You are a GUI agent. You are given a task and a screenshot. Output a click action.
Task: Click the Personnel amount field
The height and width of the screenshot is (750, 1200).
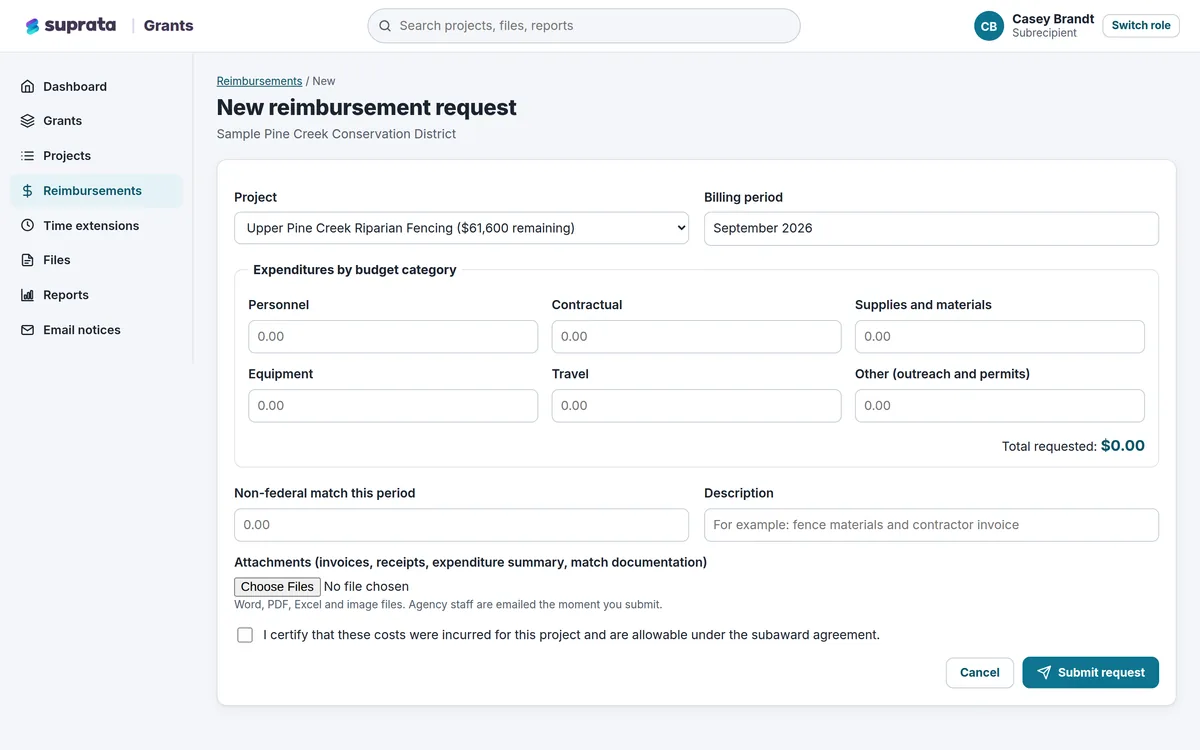(393, 337)
